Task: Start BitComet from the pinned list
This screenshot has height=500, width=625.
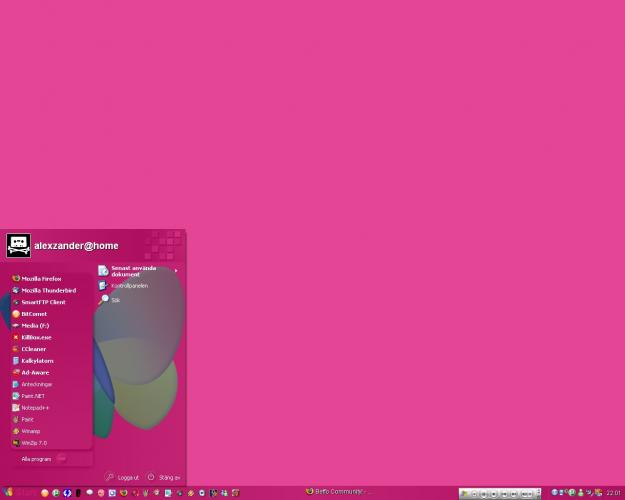Action: (x=33, y=314)
